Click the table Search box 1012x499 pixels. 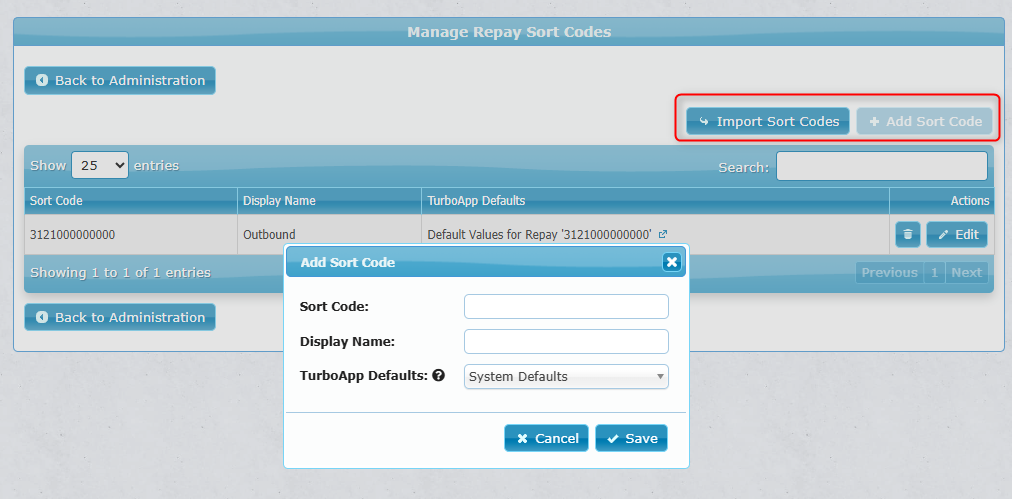(x=882, y=166)
